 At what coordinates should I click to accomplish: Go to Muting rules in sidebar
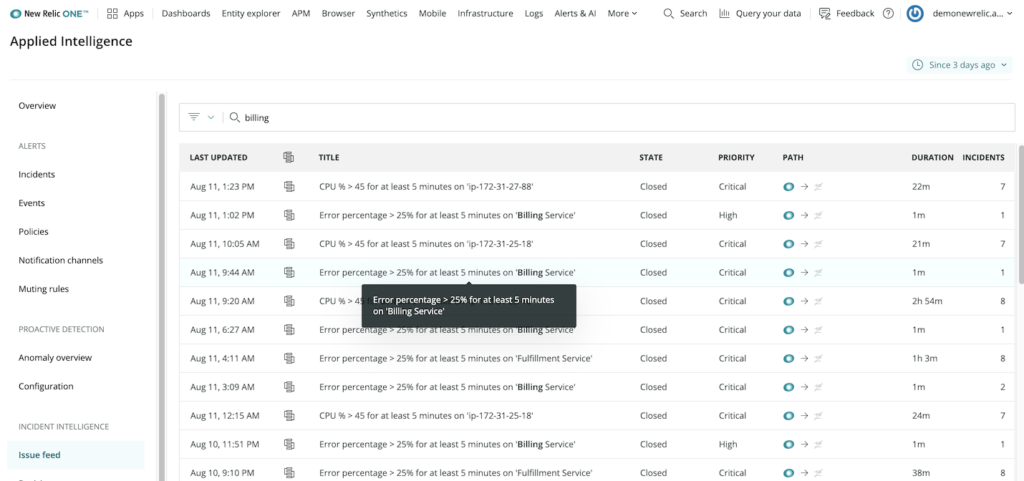pos(43,289)
